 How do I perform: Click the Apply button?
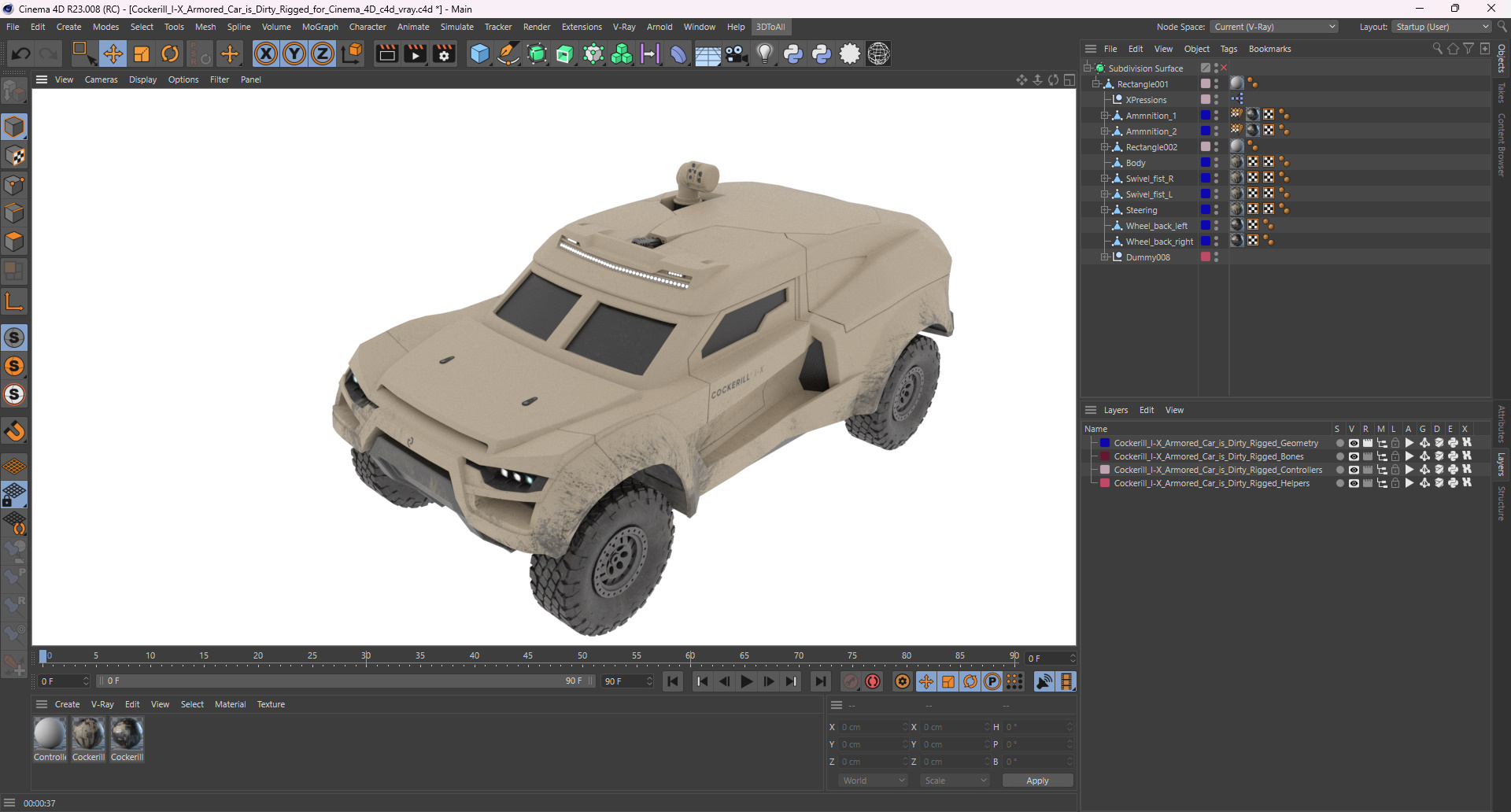tap(1037, 781)
